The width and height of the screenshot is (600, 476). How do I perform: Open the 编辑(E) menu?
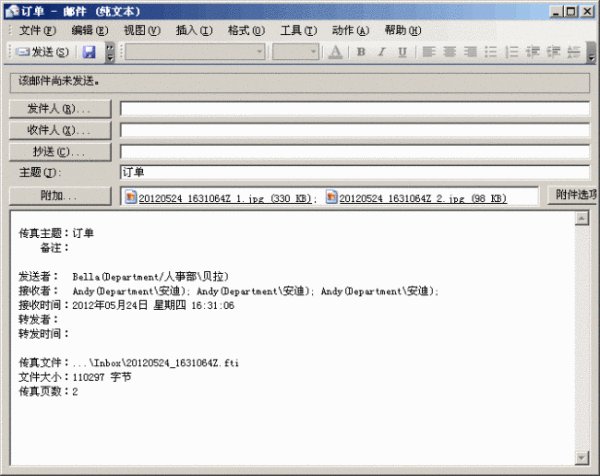click(x=90, y=30)
